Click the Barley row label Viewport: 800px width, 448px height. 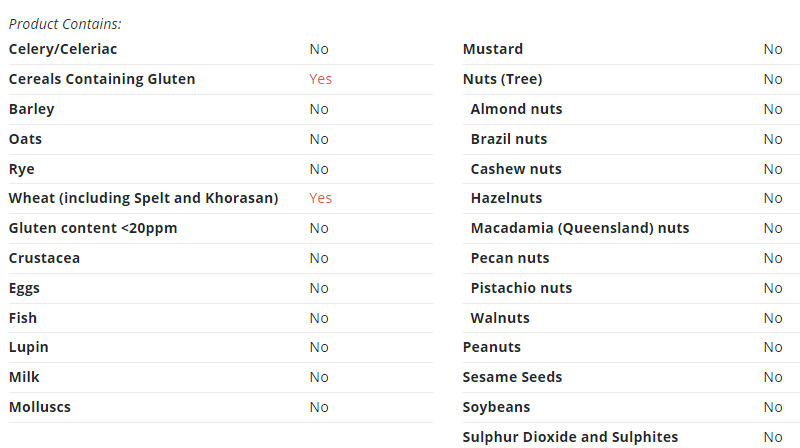click(32, 110)
